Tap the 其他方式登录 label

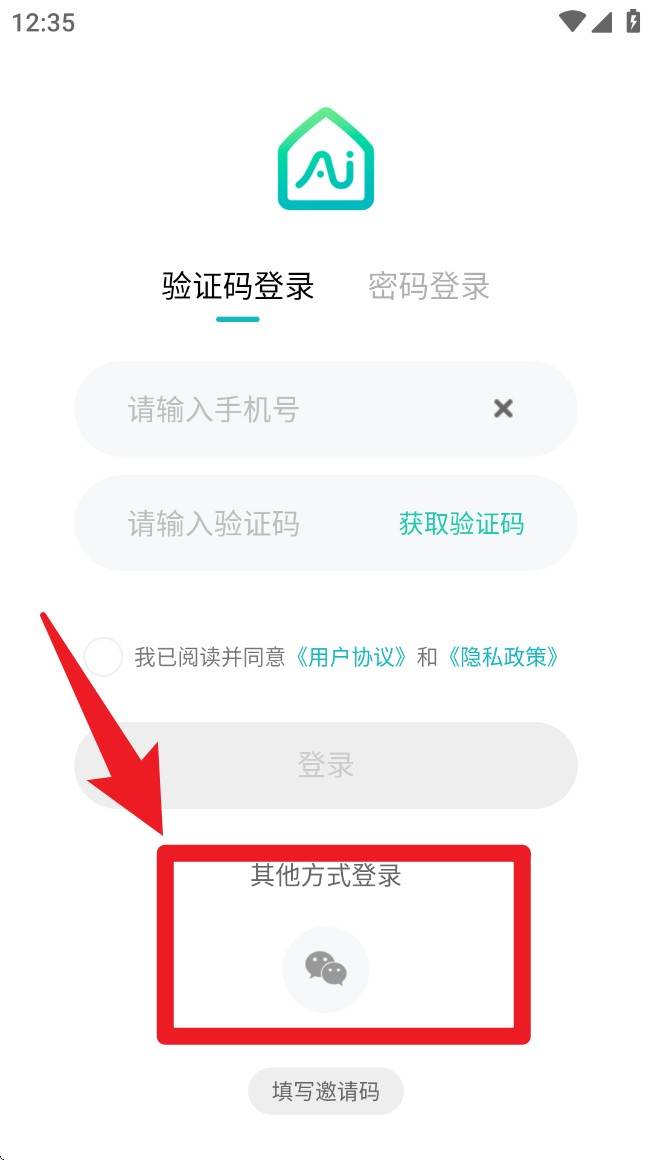[326, 876]
